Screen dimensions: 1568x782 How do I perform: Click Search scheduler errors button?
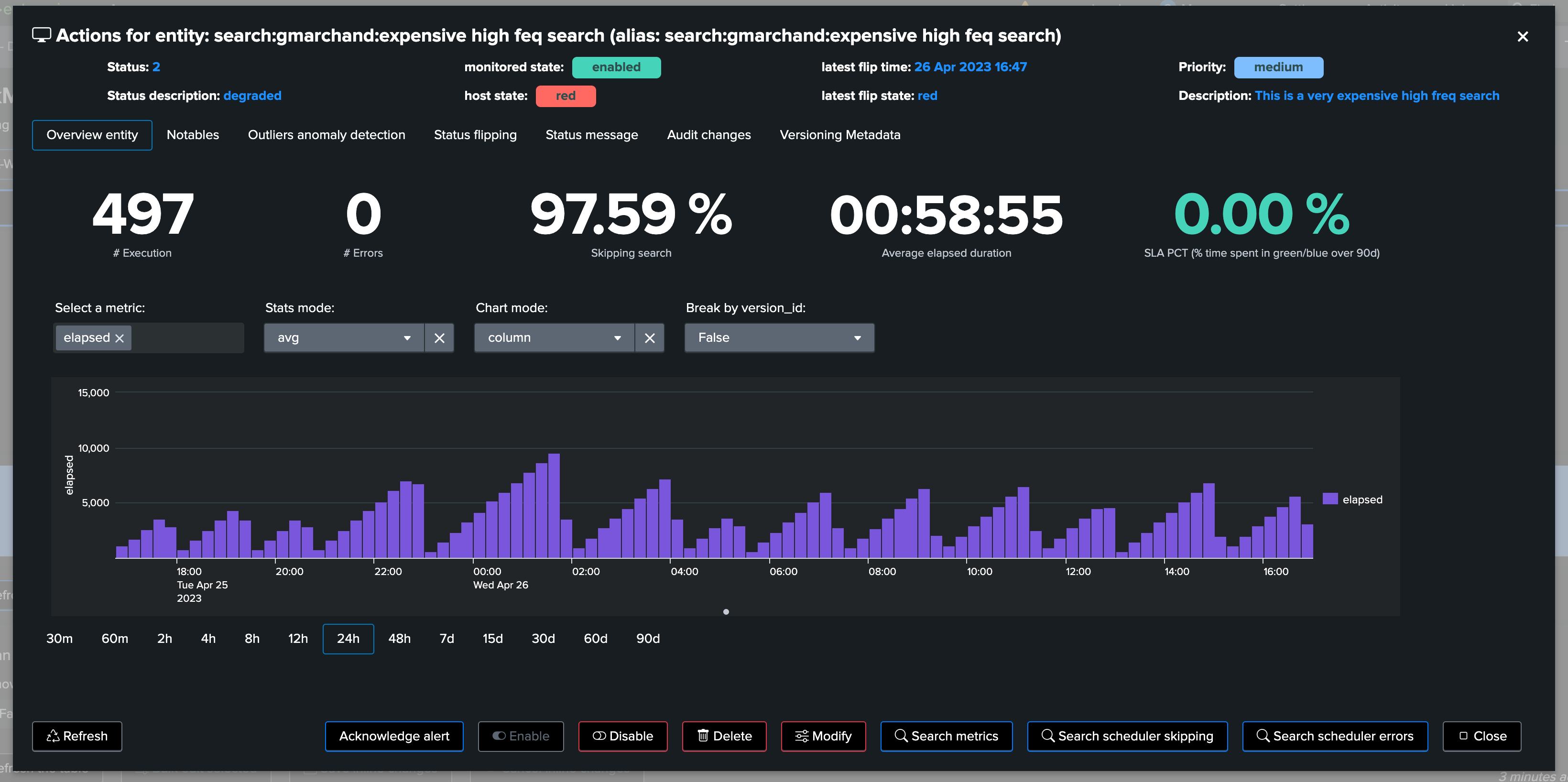click(x=1336, y=737)
